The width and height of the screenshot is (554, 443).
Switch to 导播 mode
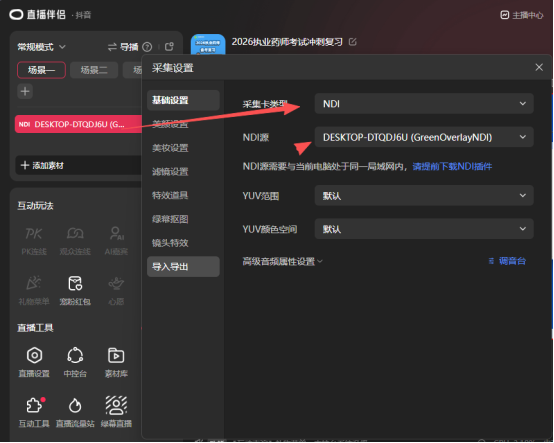click(123, 47)
